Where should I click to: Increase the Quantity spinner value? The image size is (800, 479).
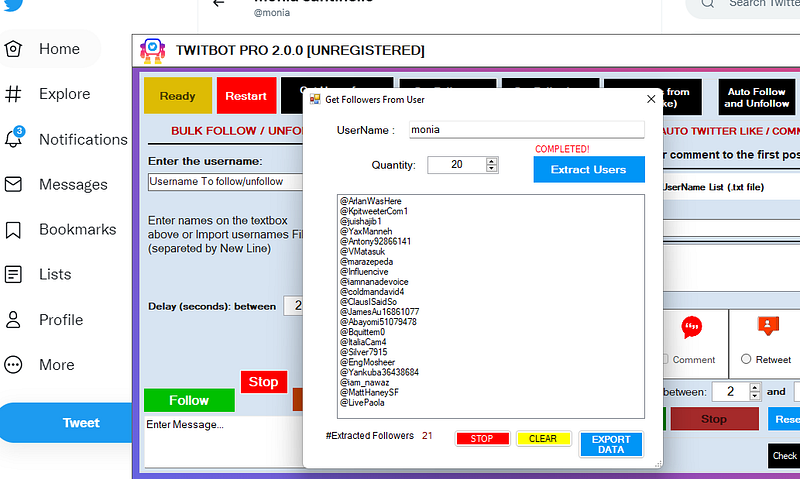pos(491,161)
